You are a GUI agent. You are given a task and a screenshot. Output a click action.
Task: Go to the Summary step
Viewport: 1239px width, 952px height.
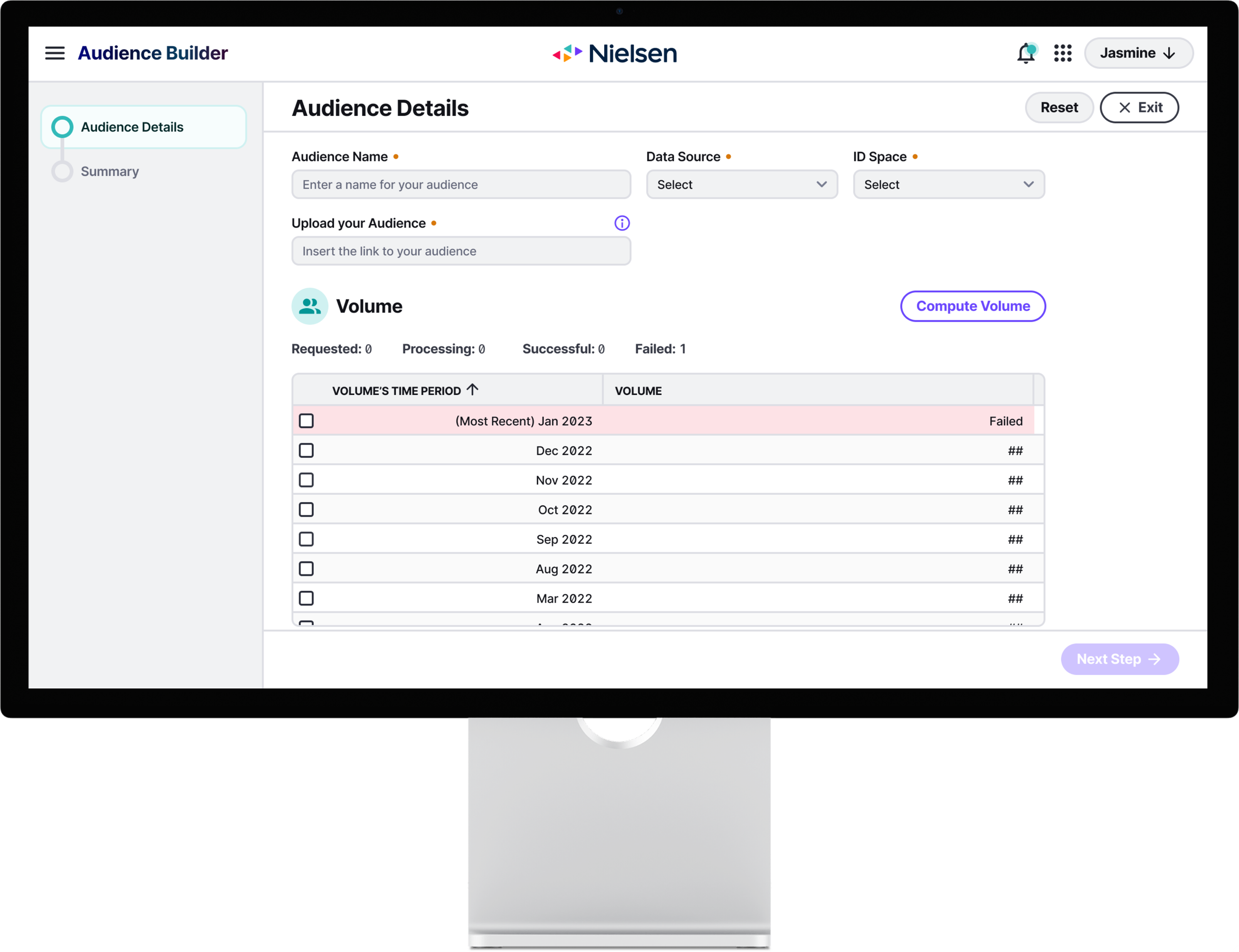point(110,171)
